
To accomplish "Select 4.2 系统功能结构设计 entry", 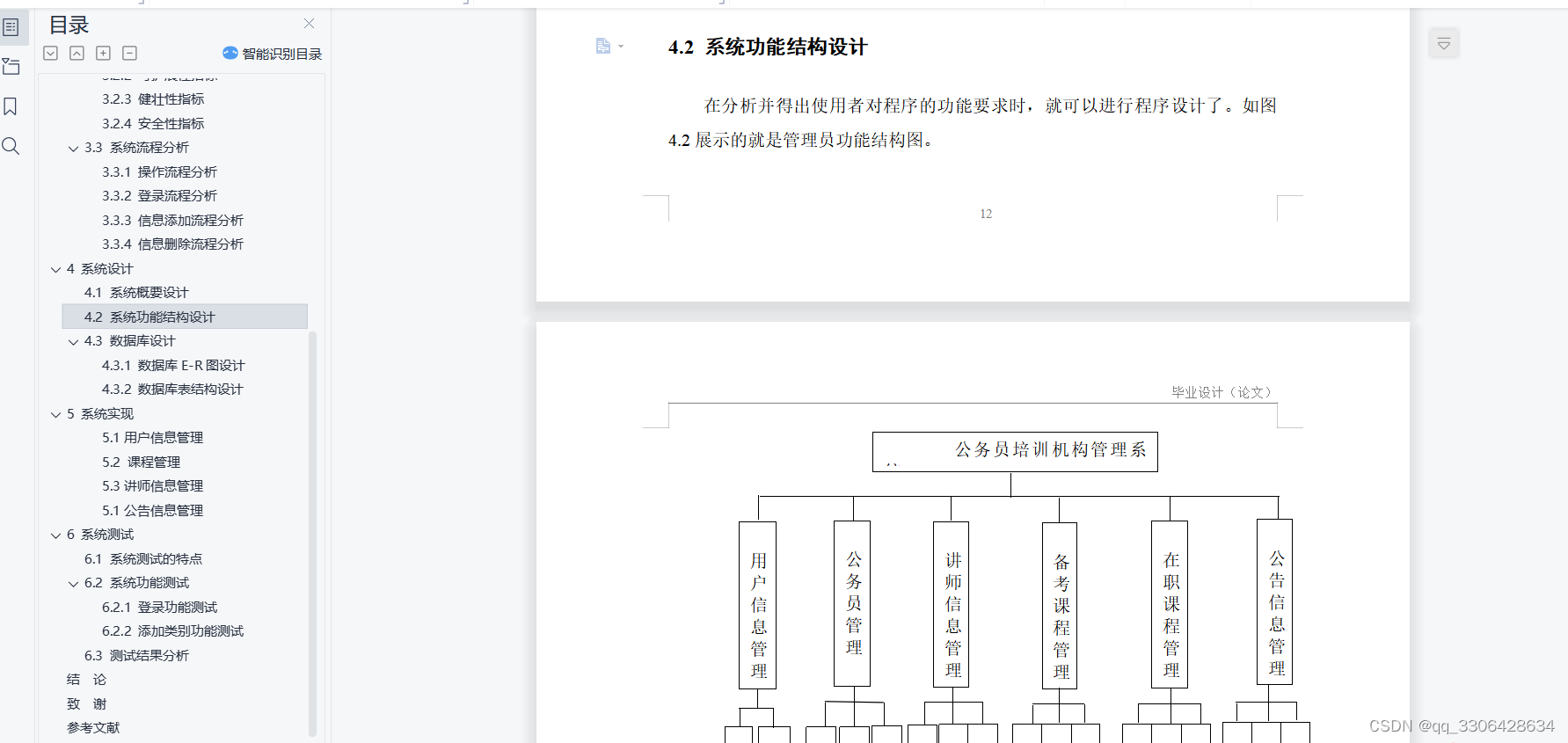I will (x=185, y=317).
